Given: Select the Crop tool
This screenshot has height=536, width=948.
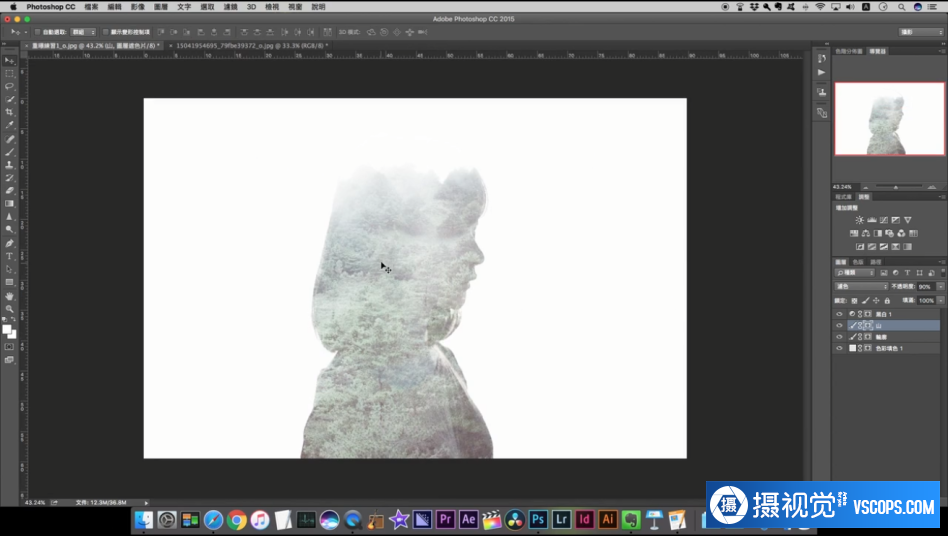Looking at the screenshot, I should click(9, 112).
